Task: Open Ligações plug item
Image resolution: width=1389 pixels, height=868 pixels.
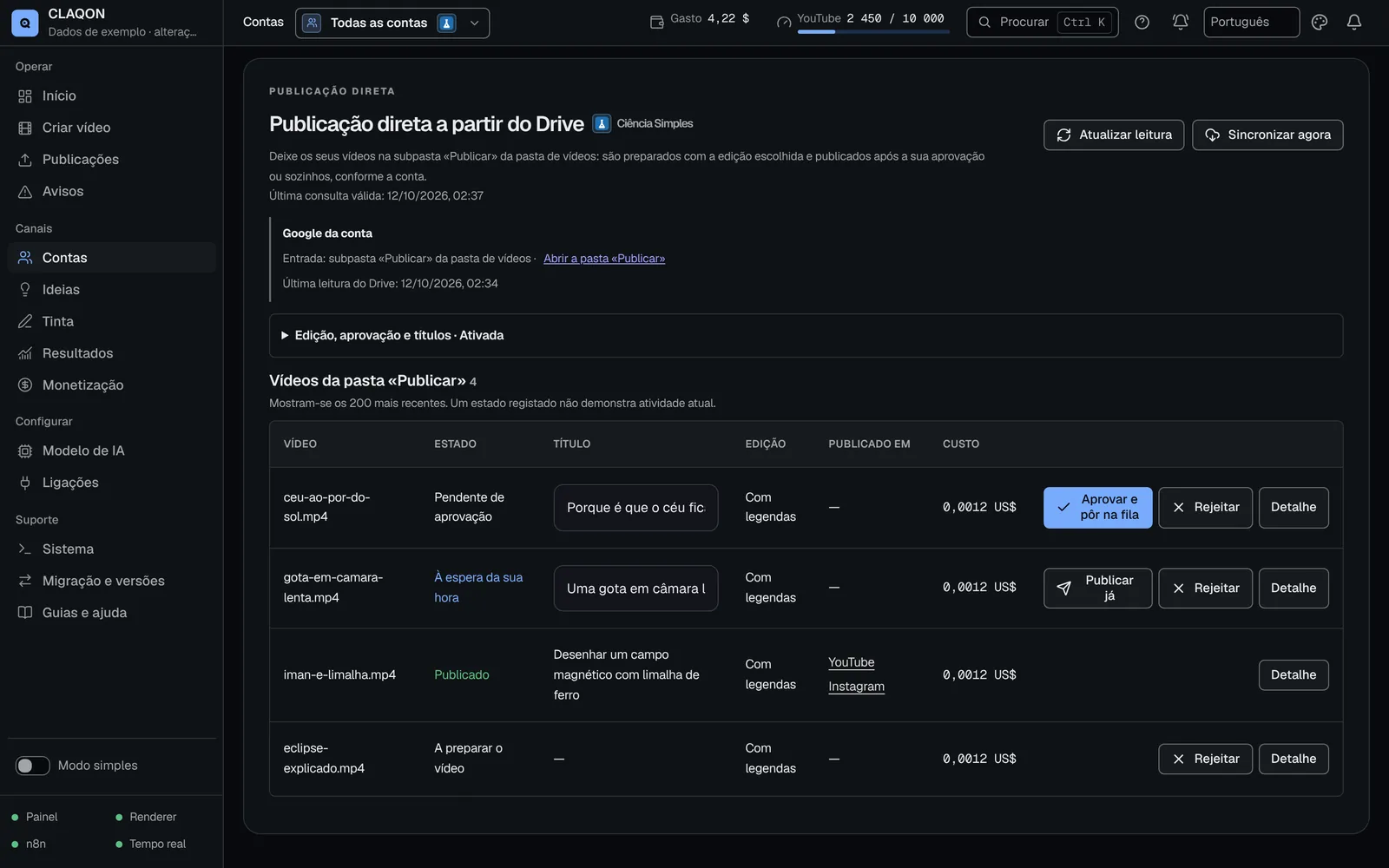Action: pos(111,483)
